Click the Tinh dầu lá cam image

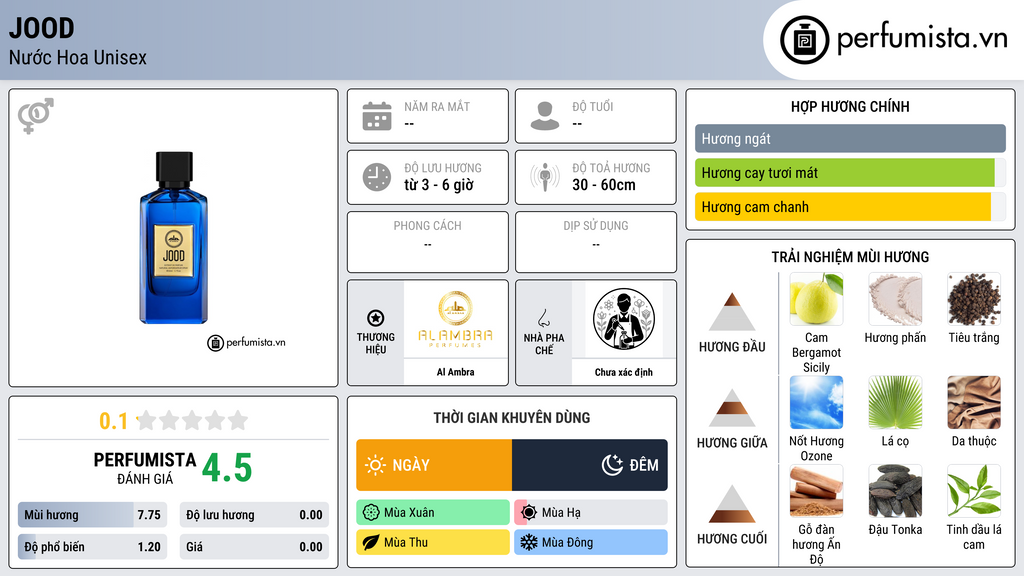tap(974, 491)
